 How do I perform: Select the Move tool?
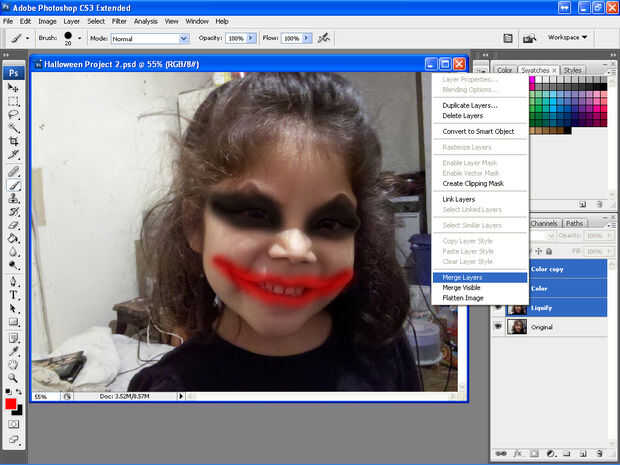pos(13,88)
